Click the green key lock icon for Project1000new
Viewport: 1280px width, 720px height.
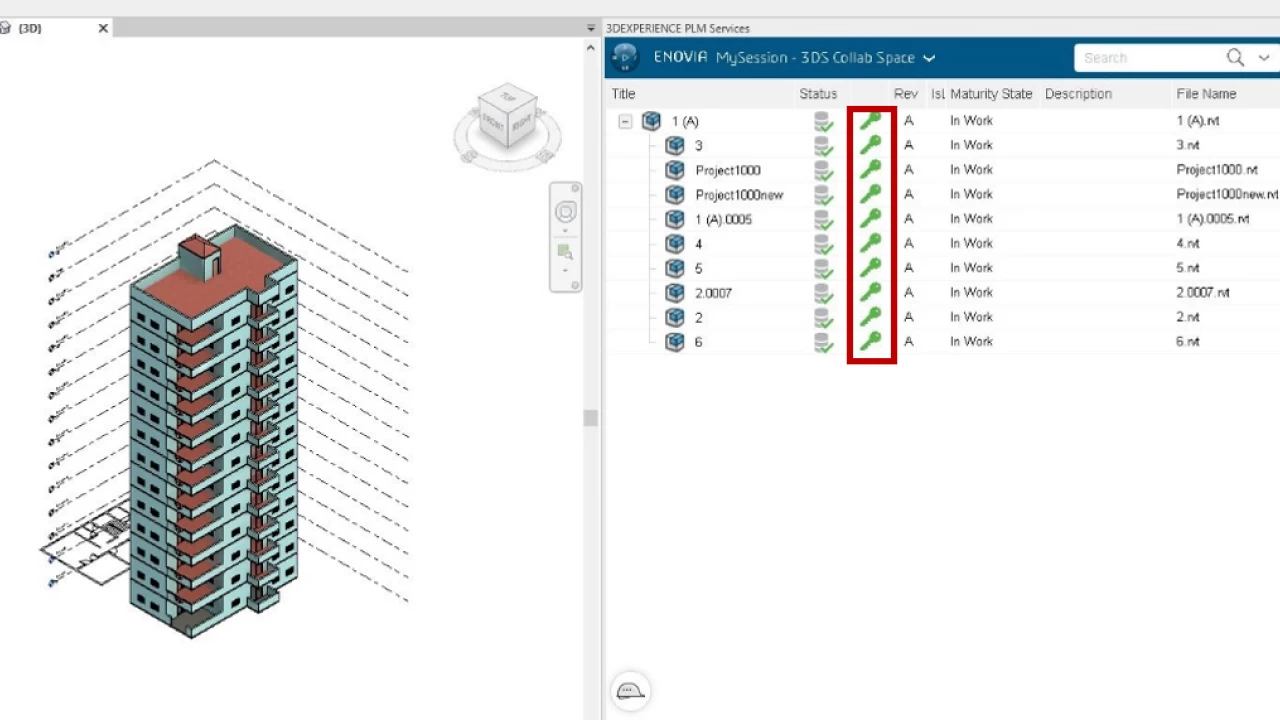pyautogui.click(x=870, y=194)
